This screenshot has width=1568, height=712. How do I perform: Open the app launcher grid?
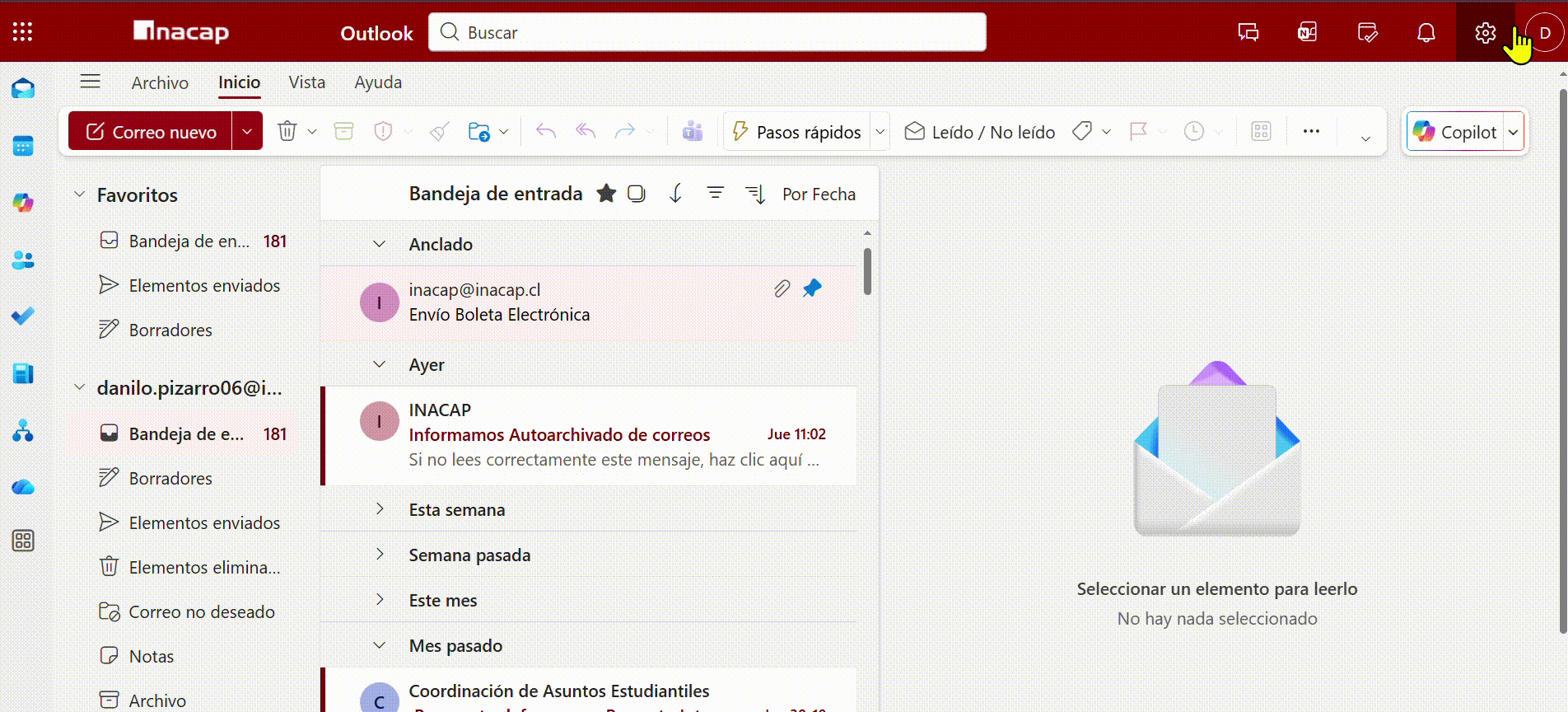tap(23, 32)
